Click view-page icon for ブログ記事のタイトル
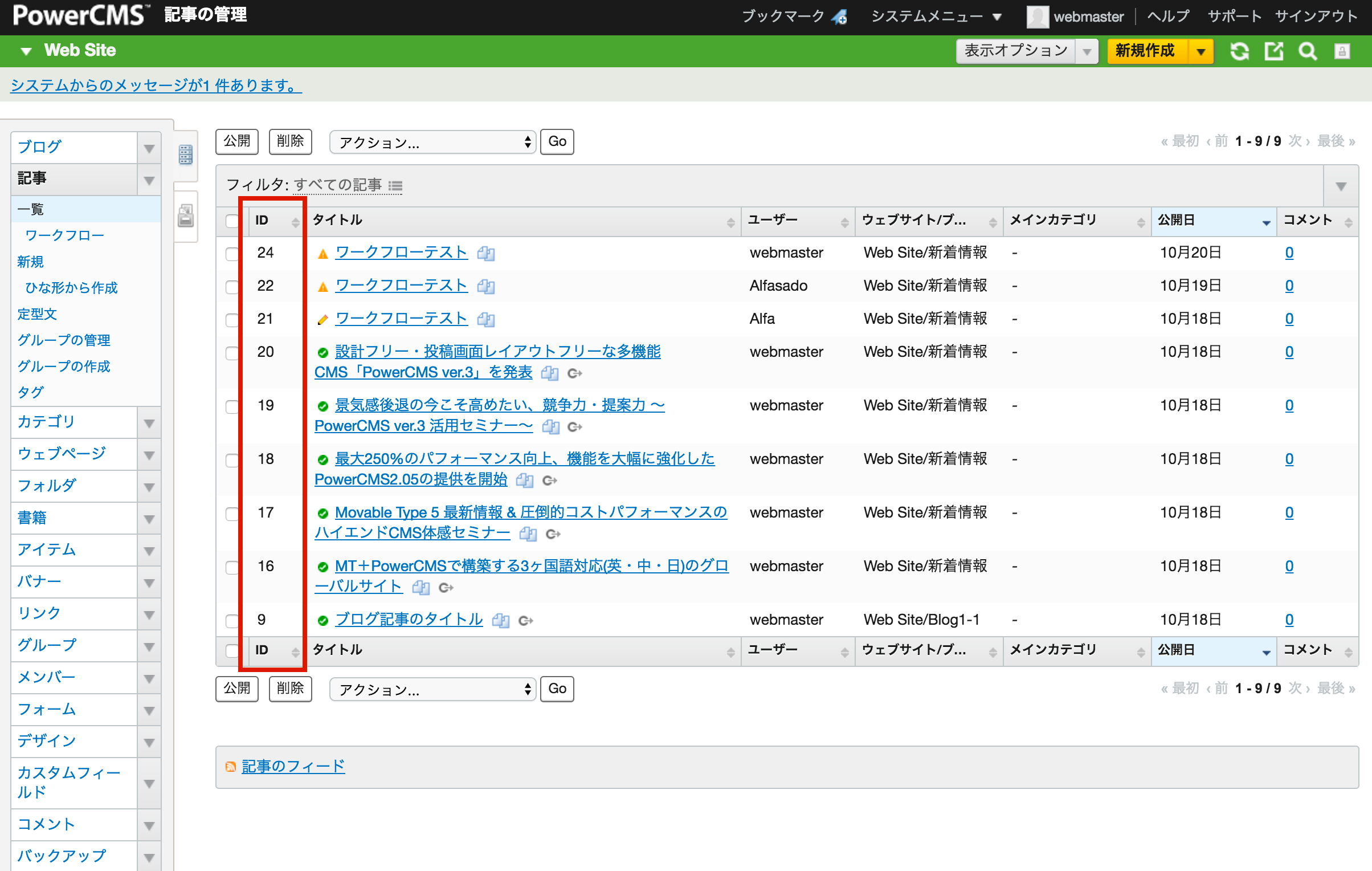Screen dimensions: 1372x871 pos(526,621)
